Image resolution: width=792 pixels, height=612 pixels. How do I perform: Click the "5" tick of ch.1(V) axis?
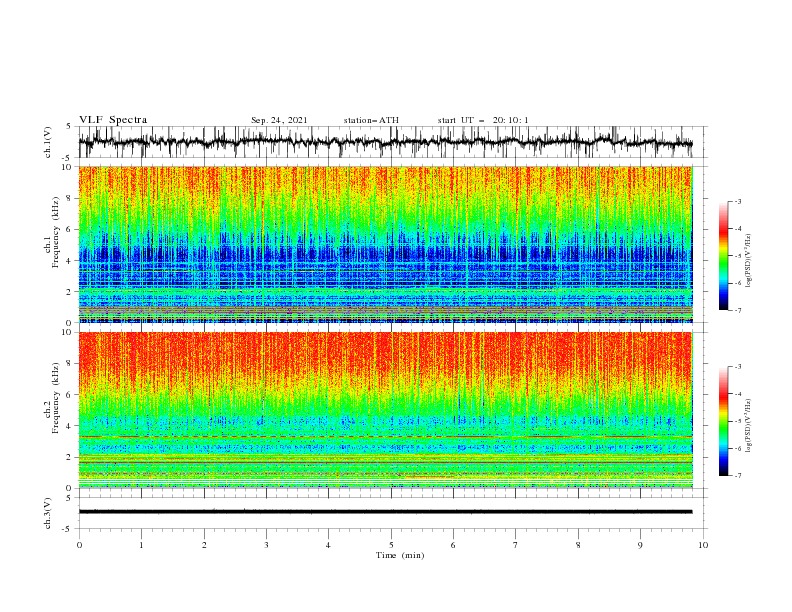pyautogui.click(x=69, y=127)
